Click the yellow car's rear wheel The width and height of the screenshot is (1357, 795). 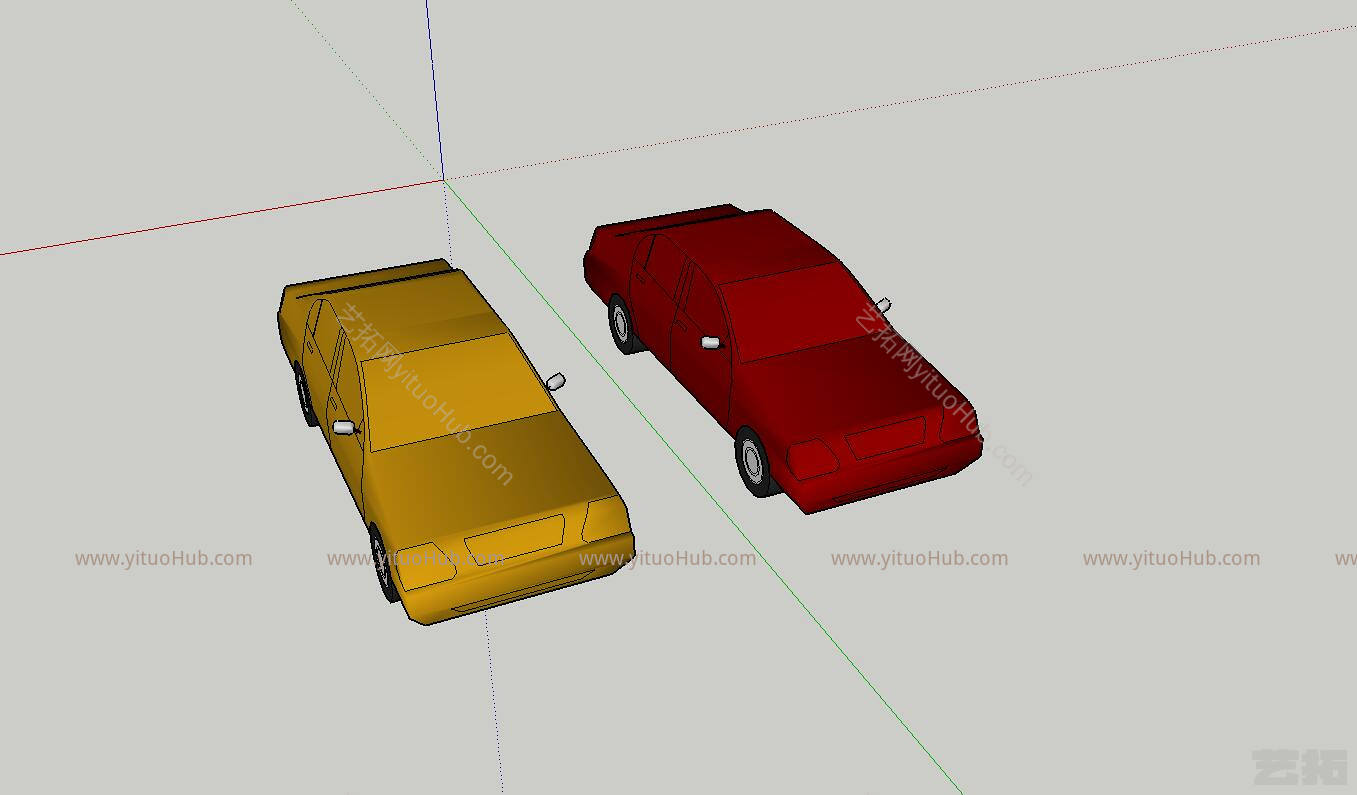[x=305, y=394]
